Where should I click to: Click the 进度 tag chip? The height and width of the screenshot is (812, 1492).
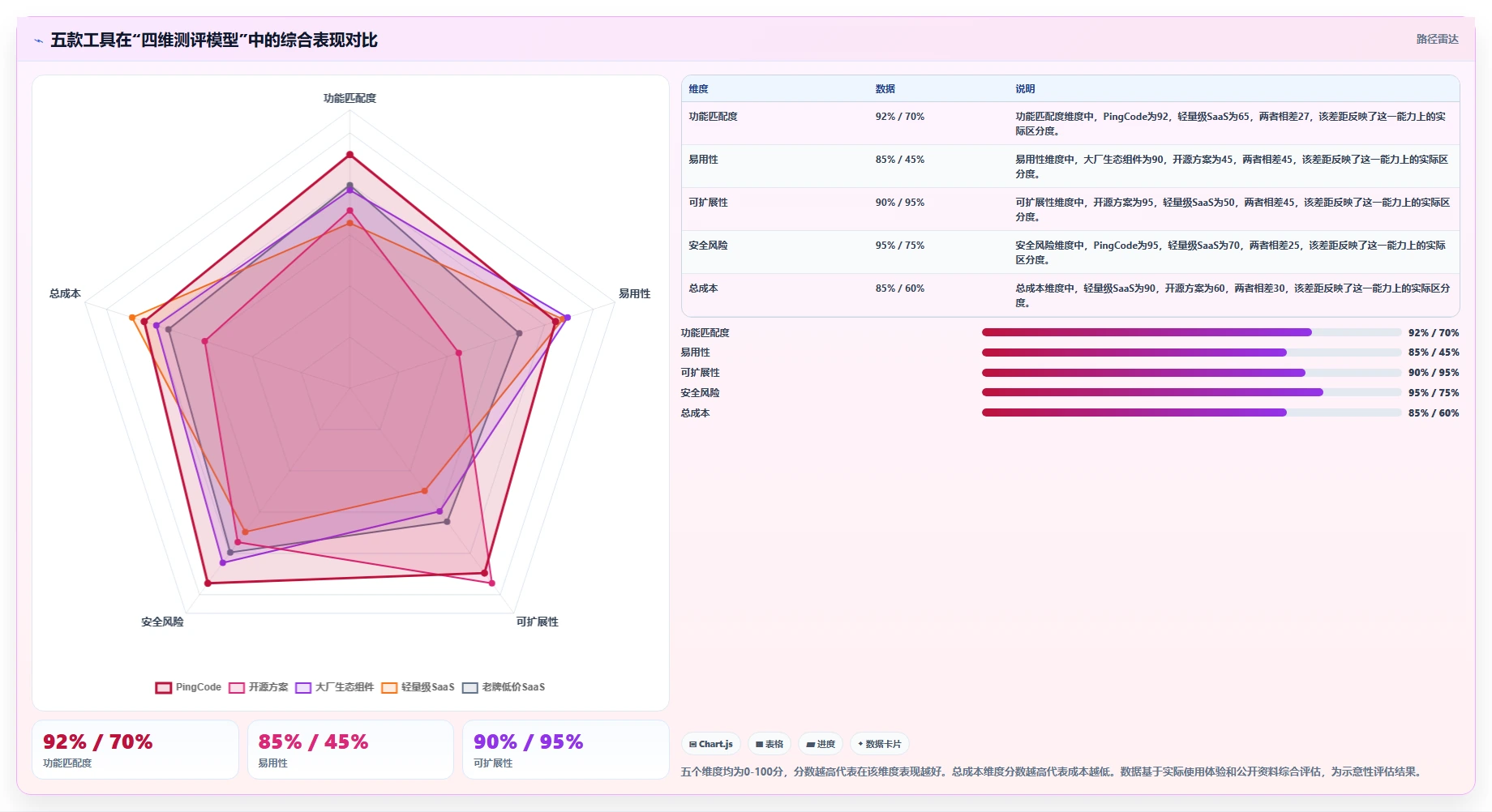tap(821, 744)
